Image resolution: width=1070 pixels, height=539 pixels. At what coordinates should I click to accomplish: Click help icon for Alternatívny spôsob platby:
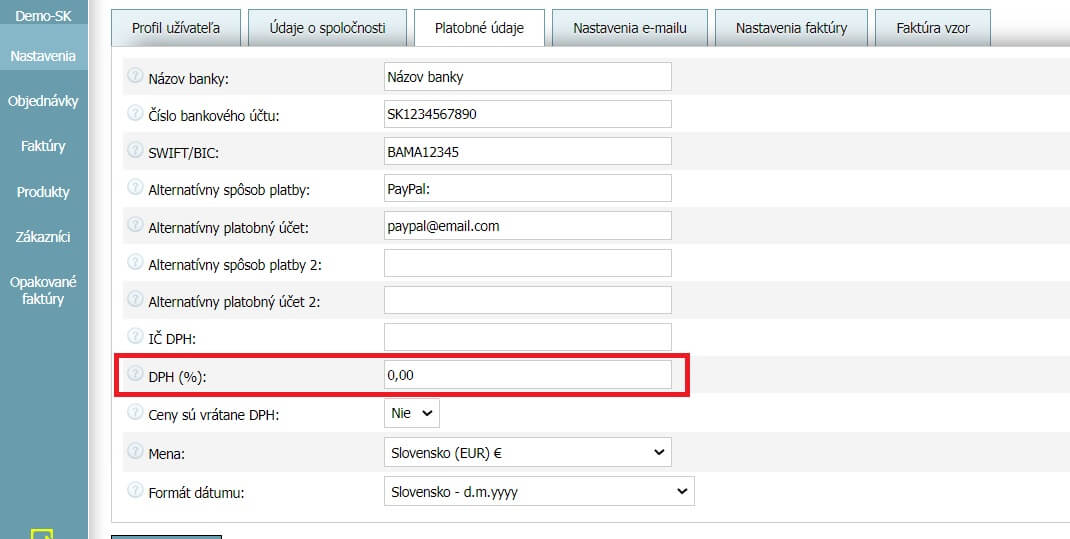point(135,188)
